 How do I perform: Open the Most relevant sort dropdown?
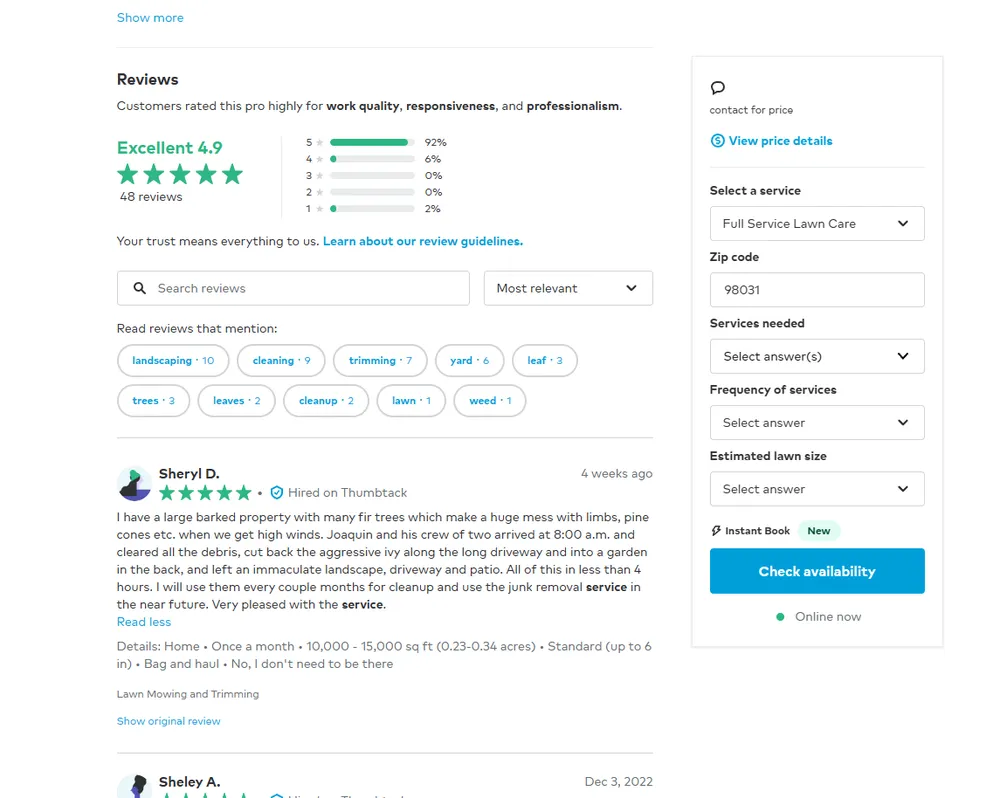pos(568,288)
